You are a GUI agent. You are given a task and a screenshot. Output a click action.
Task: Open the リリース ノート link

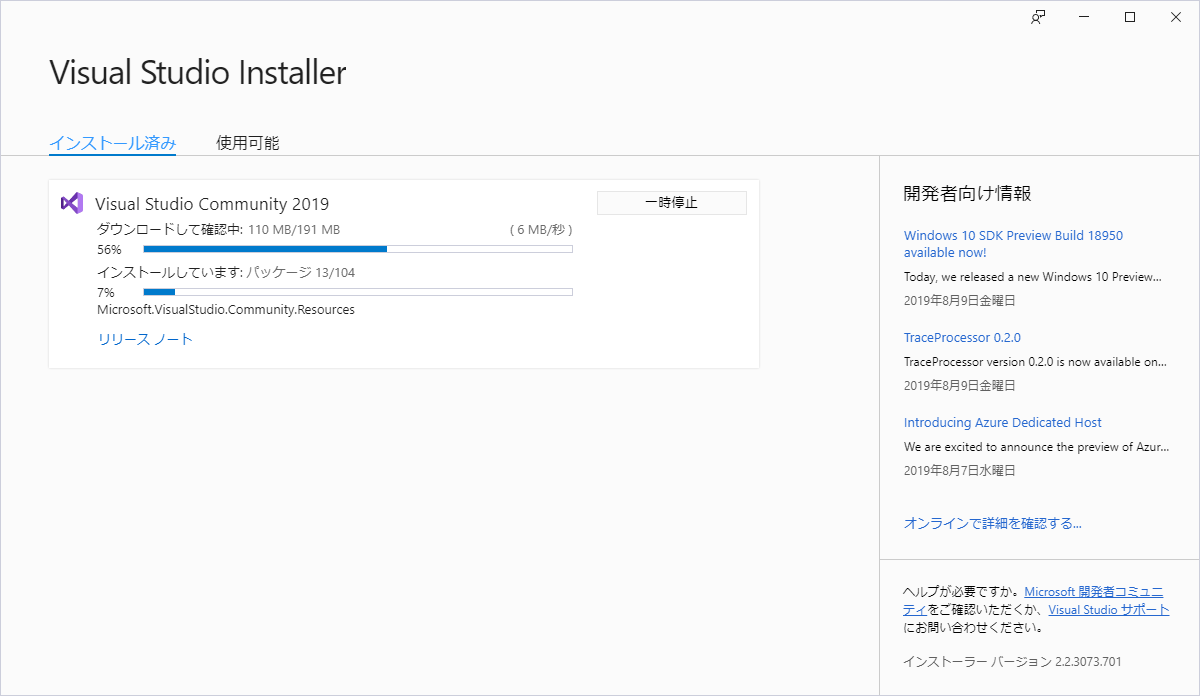(x=145, y=339)
